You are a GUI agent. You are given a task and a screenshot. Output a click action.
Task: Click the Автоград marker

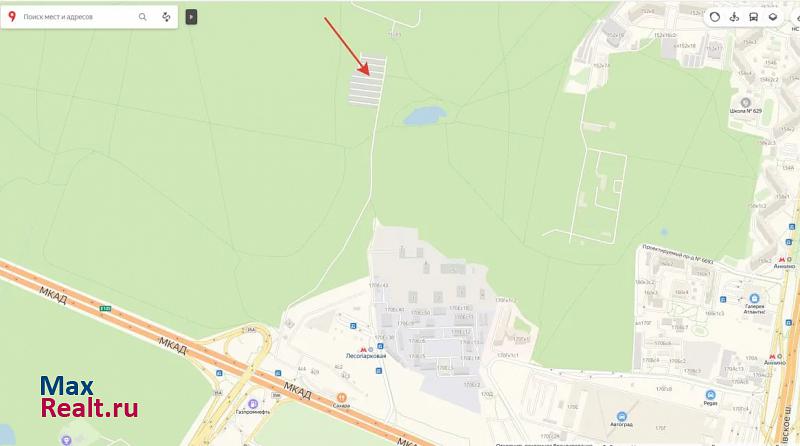[x=621, y=416]
